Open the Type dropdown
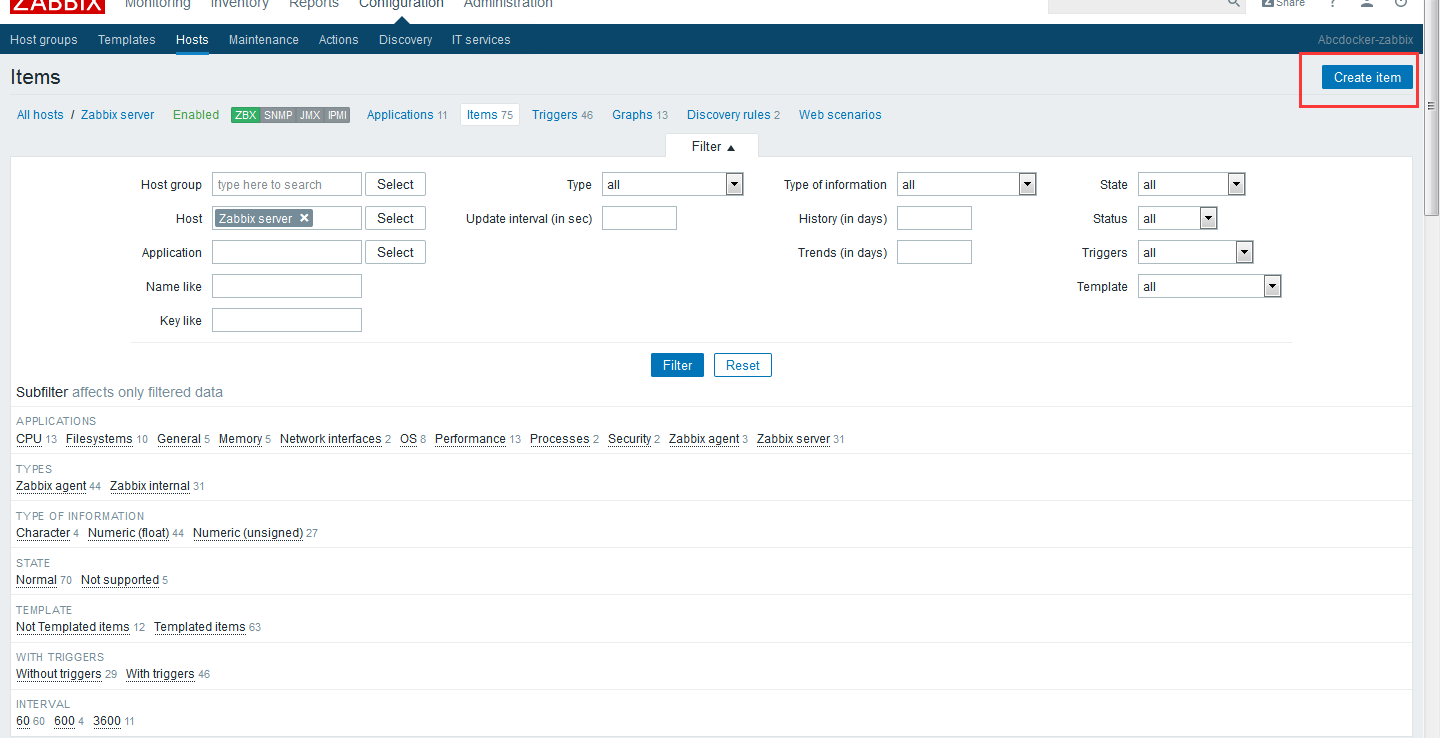The height and width of the screenshot is (738, 1440). coord(673,184)
